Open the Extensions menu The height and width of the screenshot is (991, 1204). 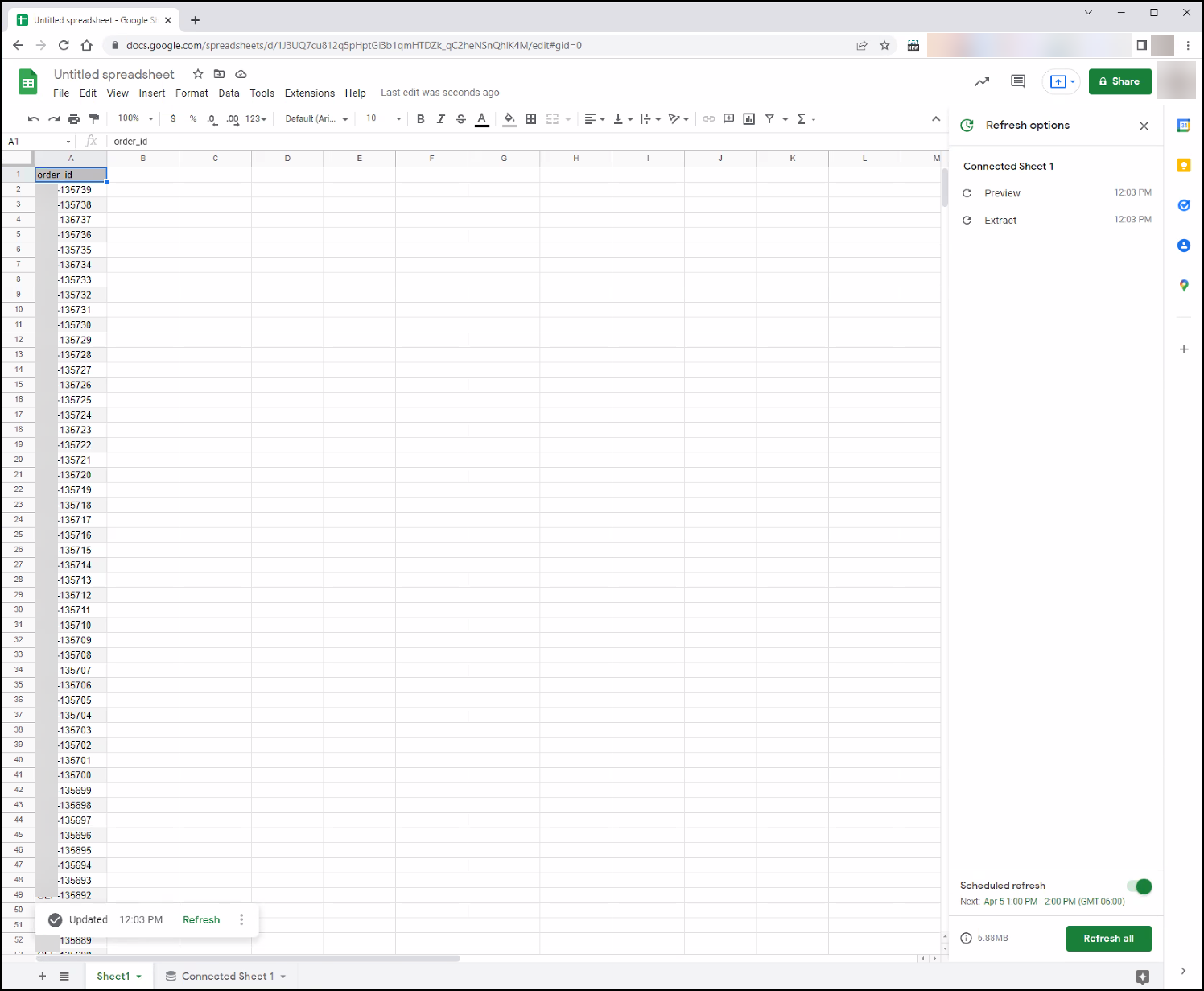click(310, 93)
